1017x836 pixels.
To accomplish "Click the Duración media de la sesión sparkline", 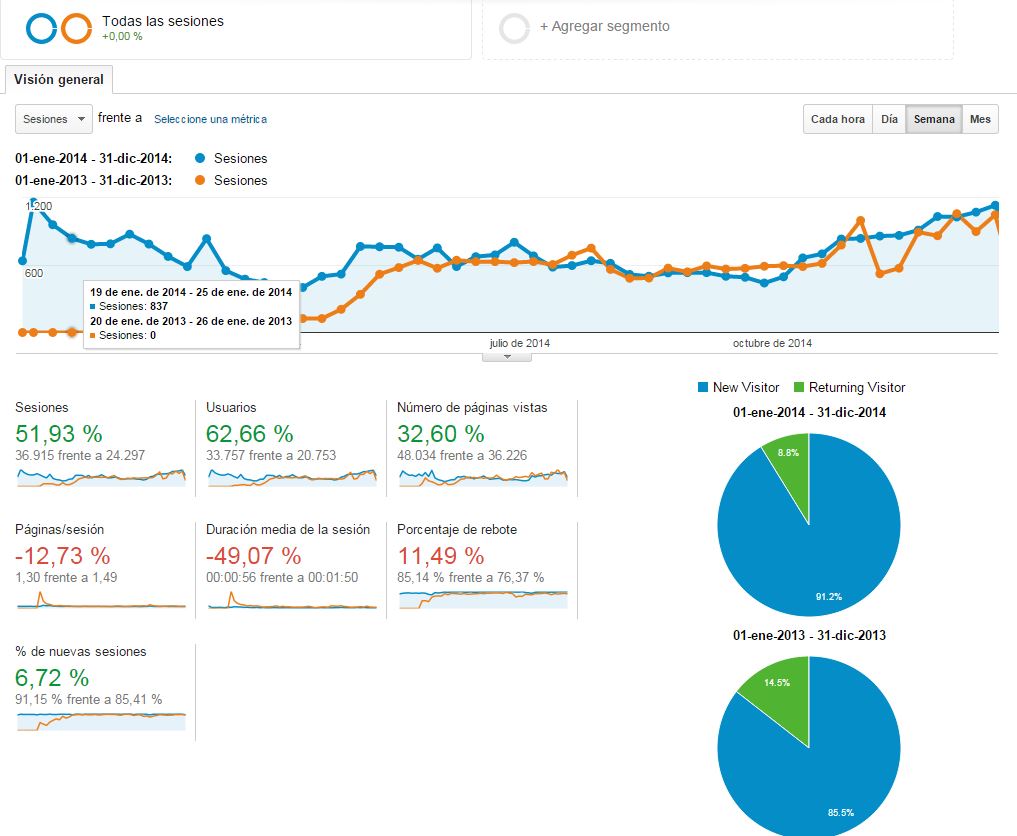I will [292, 599].
